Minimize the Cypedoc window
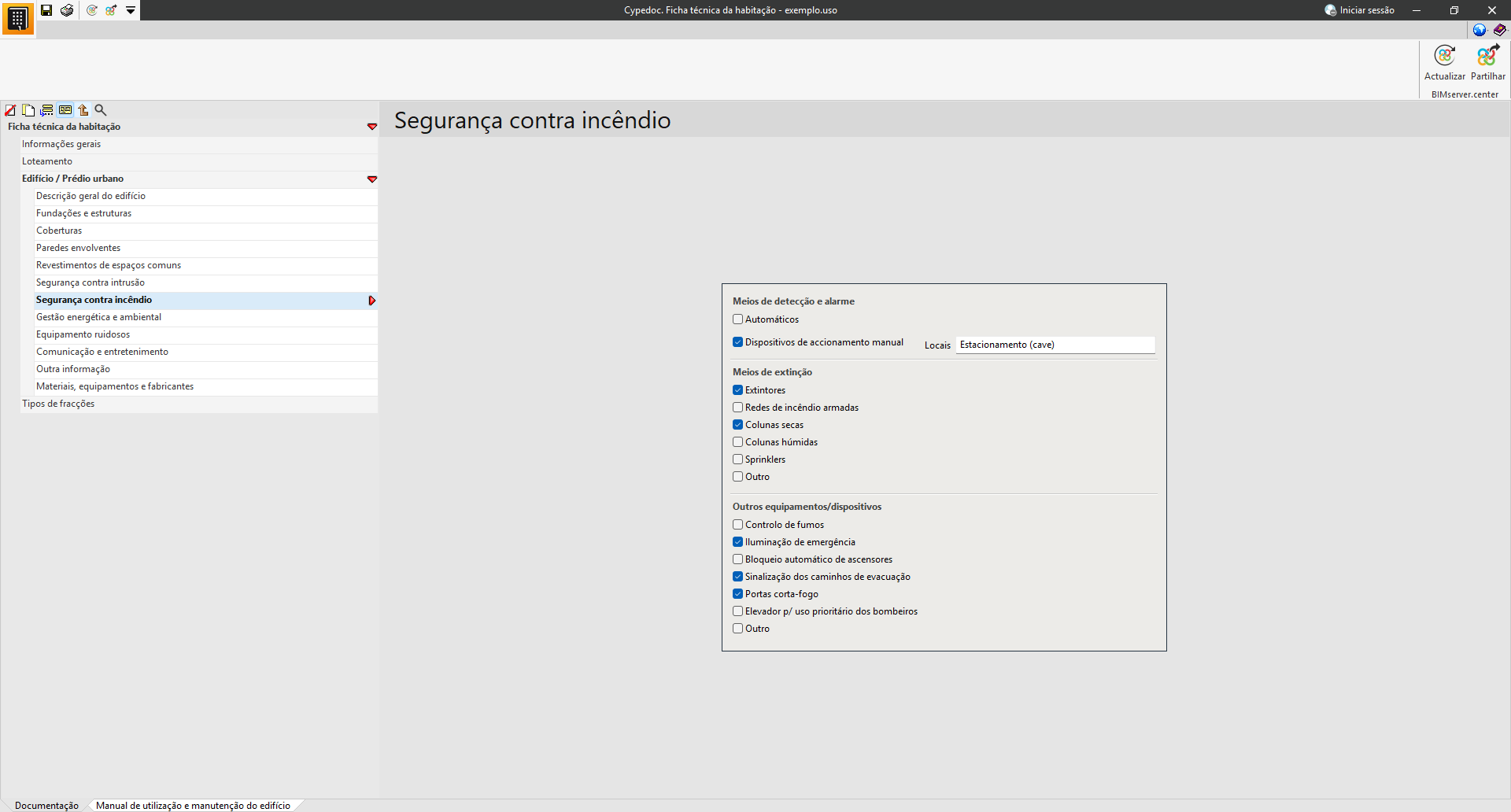 (x=1417, y=10)
